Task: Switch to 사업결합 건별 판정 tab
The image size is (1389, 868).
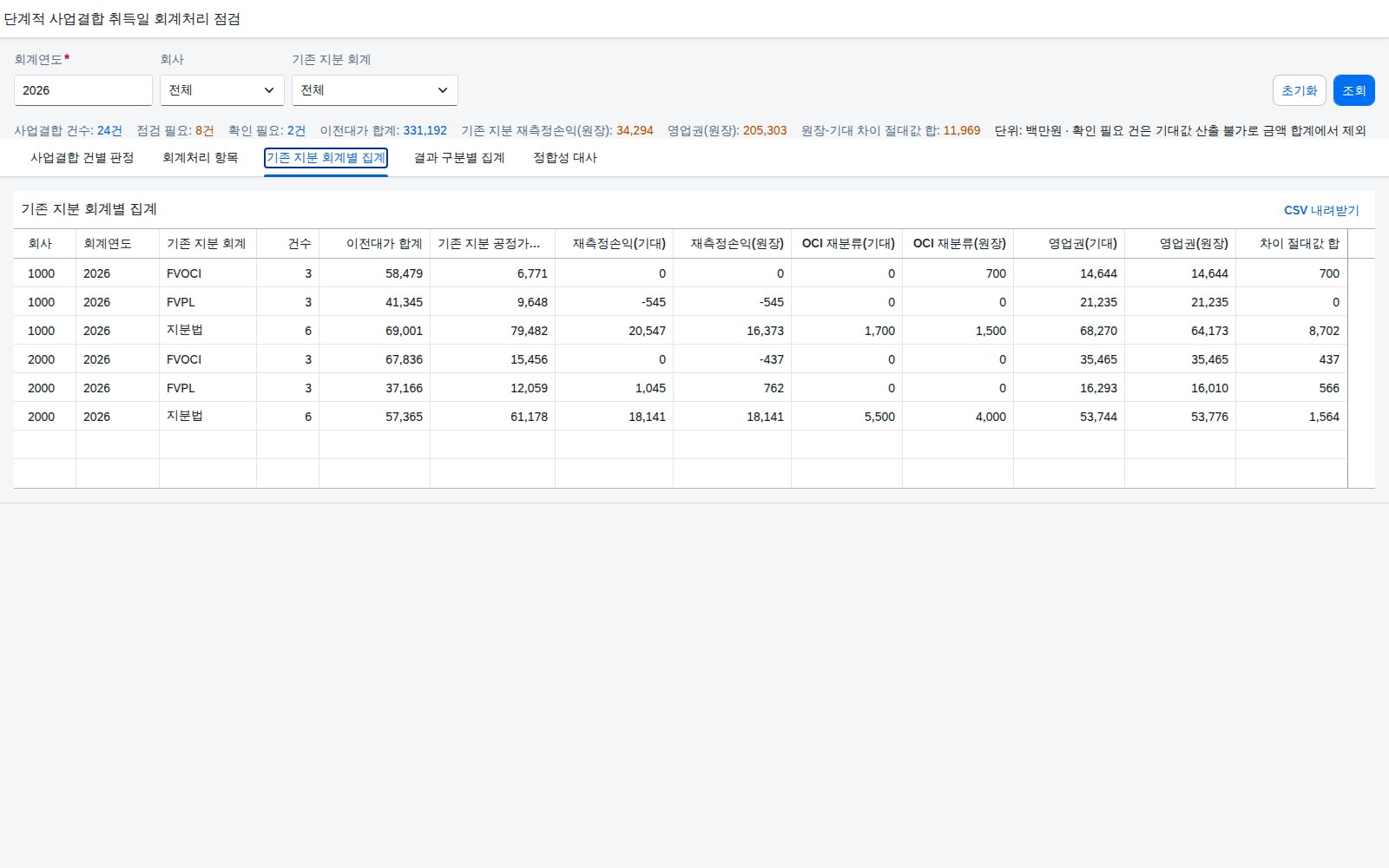Action: click(x=82, y=158)
